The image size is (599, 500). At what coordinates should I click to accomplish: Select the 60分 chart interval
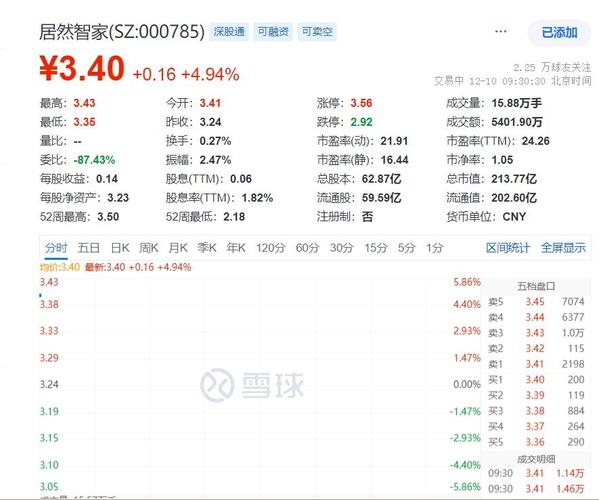[x=308, y=248]
